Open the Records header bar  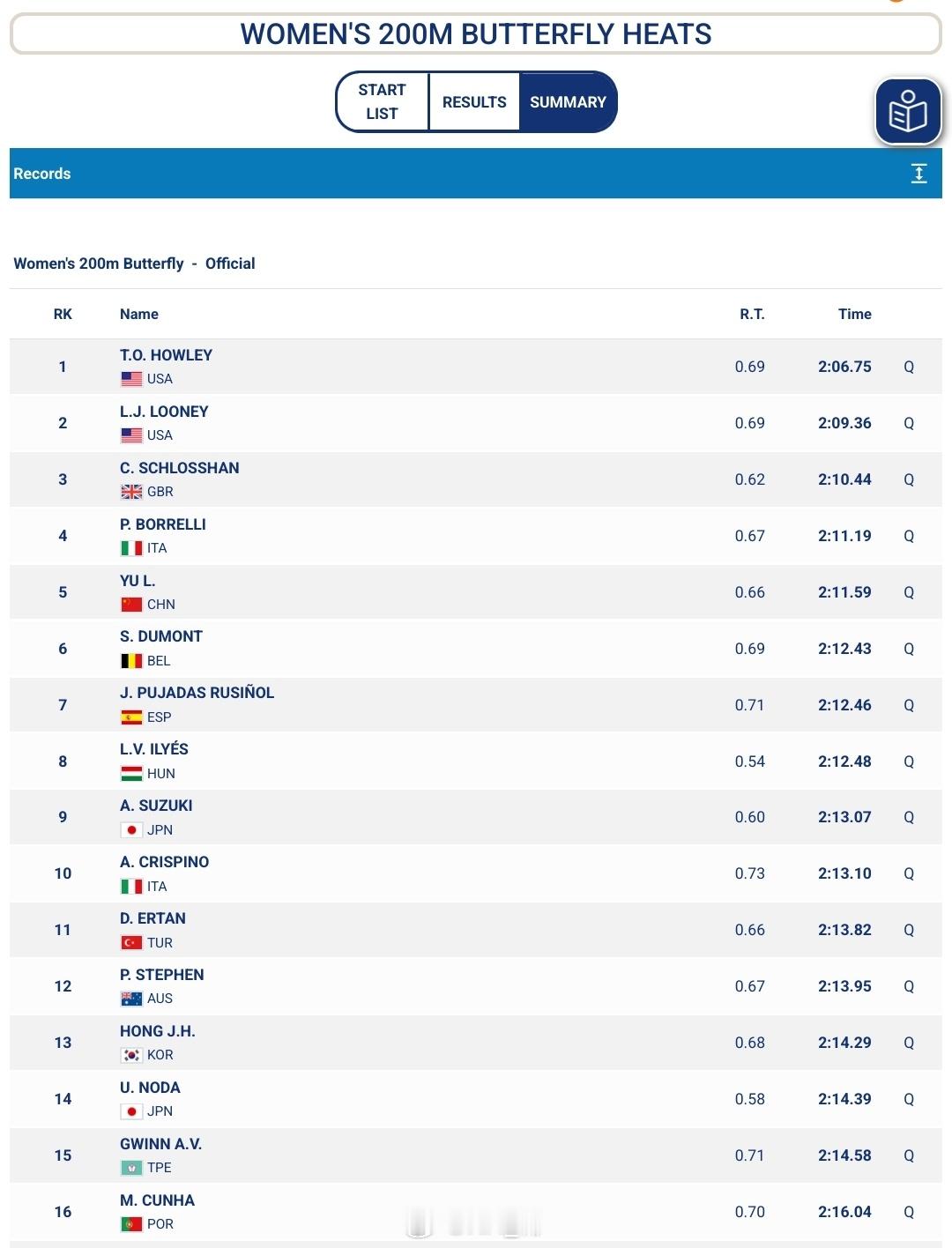click(476, 174)
